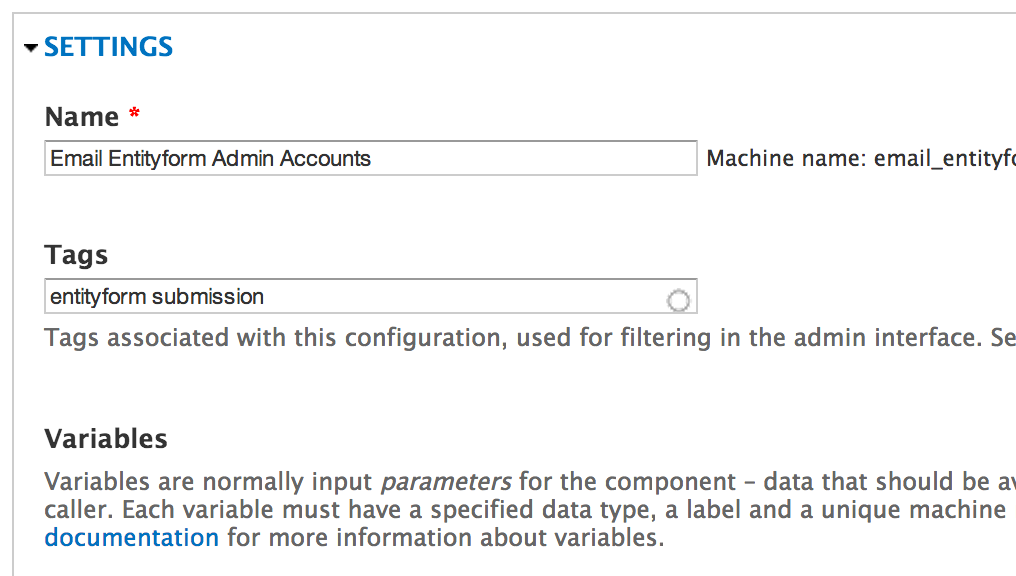Image resolution: width=1016 pixels, height=576 pixels.
Task: Click the machine name text beside Name field
Action: 860,158
